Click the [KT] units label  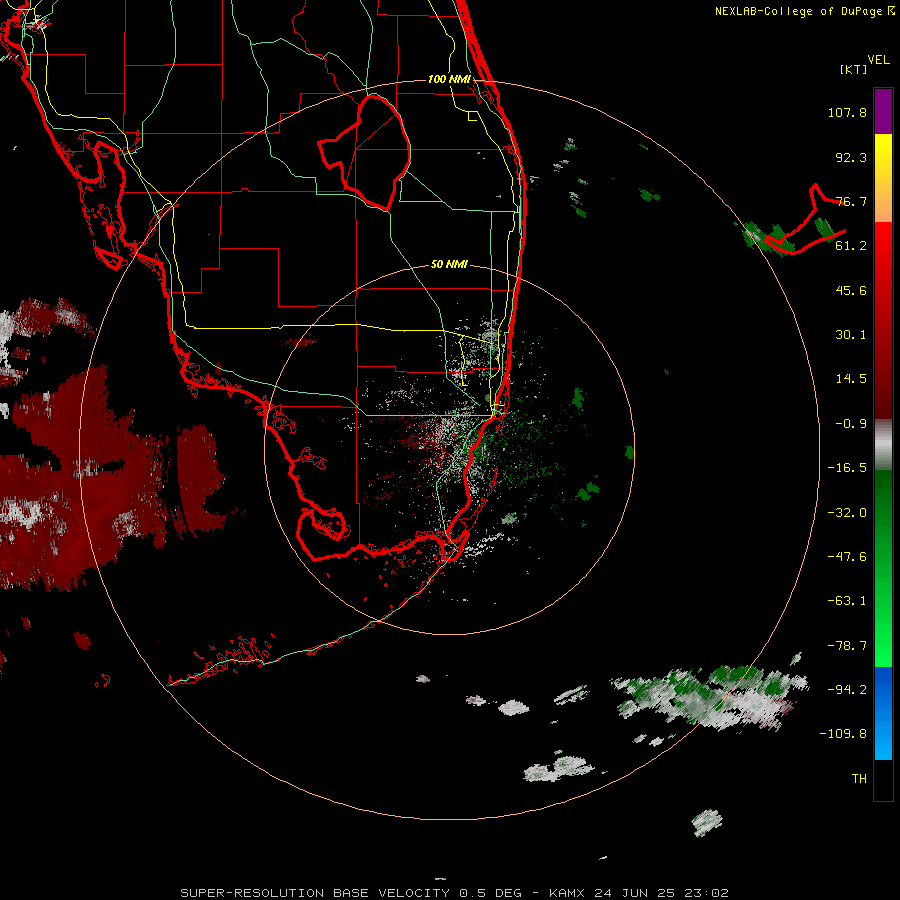click(x=853, y=70)
